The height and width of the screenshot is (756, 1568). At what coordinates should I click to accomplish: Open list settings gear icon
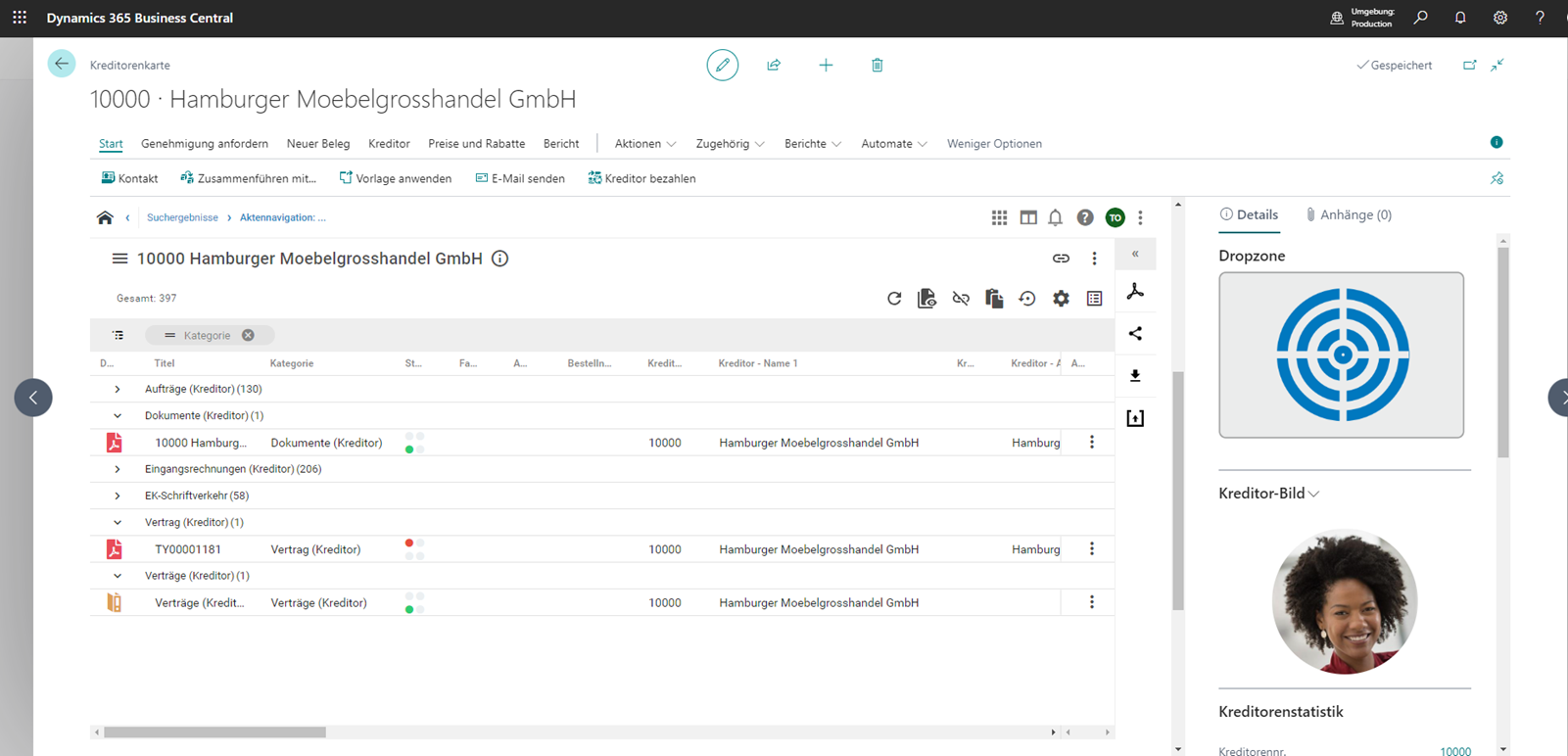coord(1061,299)
